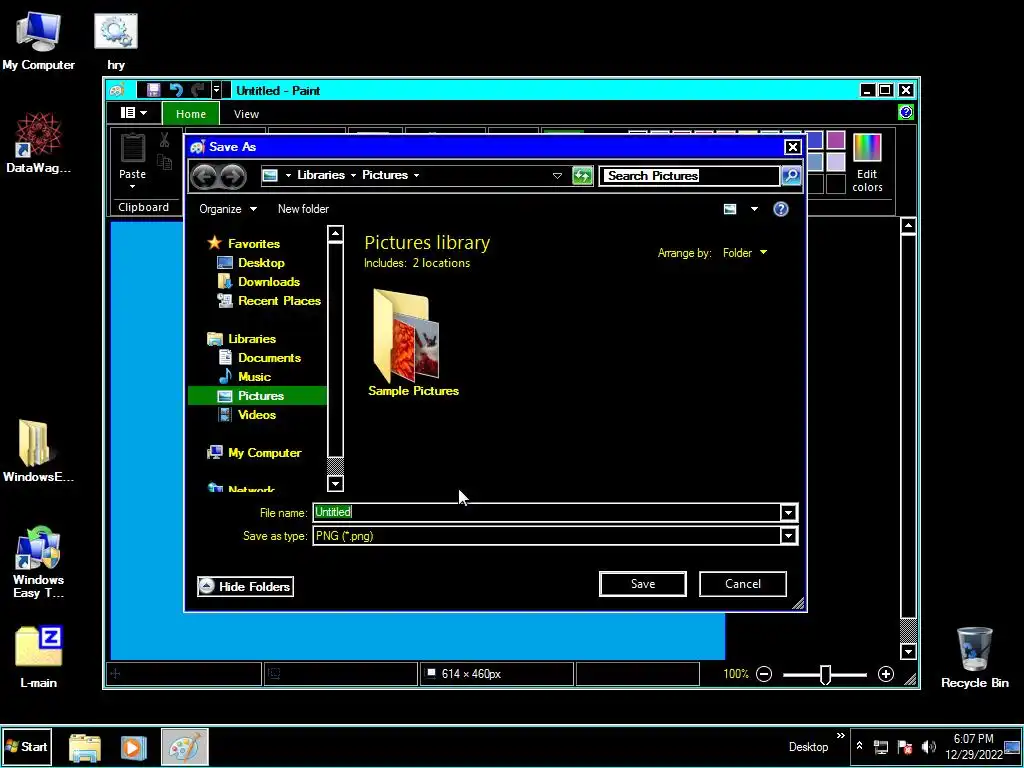Click the Back arrow in Save As dialog
This screenshot has height=768, width=1024.
click(204, 176)
